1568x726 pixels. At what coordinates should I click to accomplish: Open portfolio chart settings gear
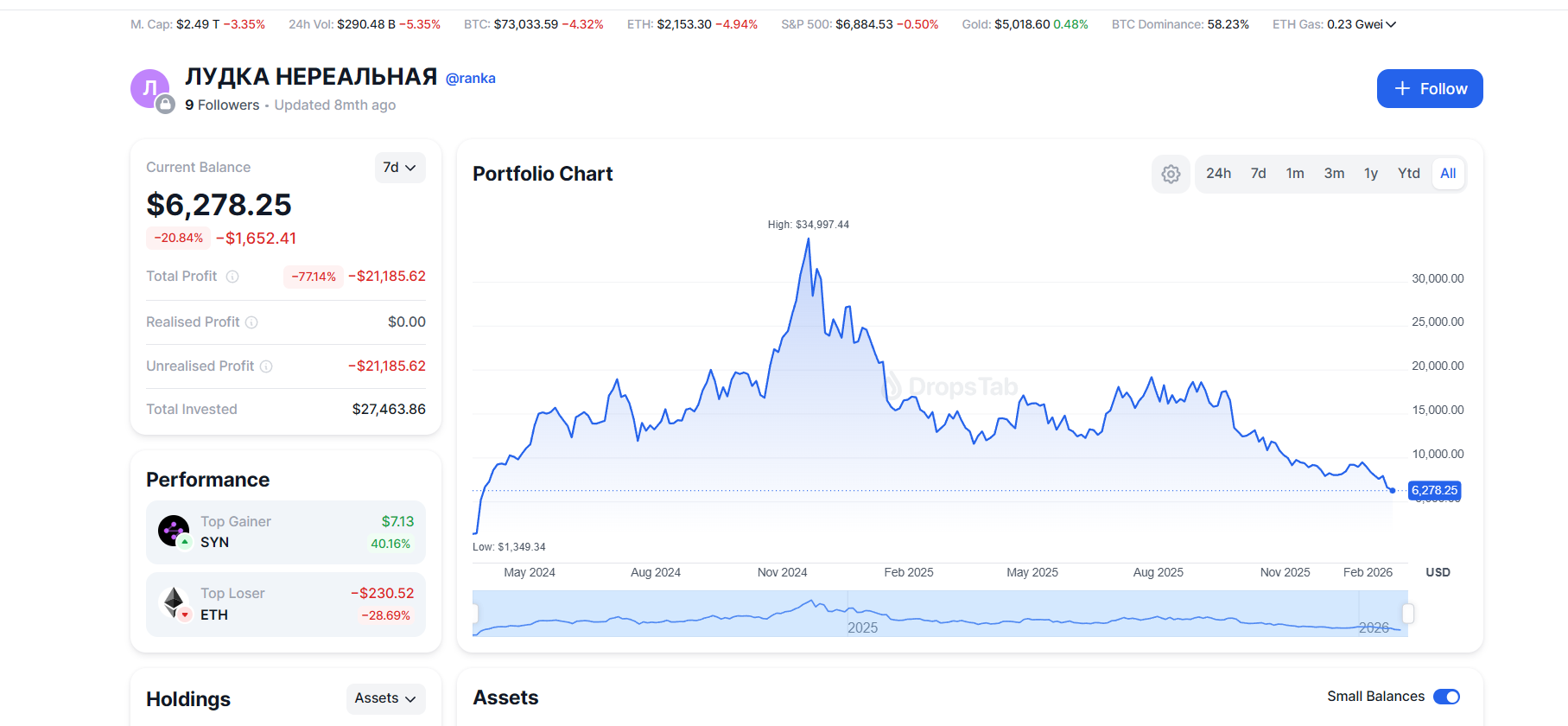1171,174
